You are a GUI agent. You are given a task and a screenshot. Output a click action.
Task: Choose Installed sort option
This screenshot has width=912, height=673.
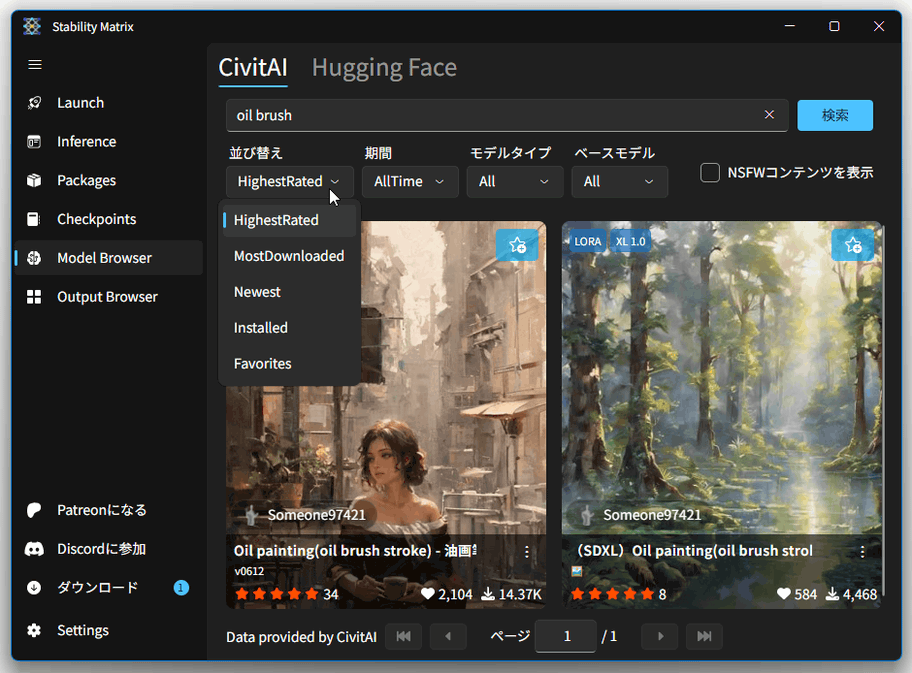pyautogui.click(x=290, y=328)
